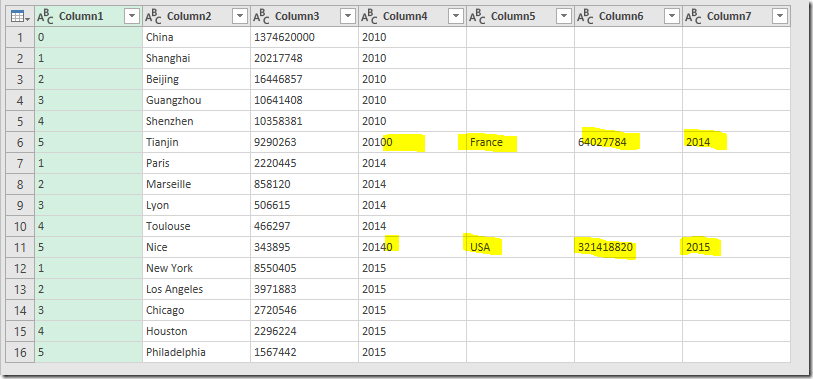Click the highlighted France cell
Screen dimensions: 813x379
pyautogui.click(x=520, y=142)
